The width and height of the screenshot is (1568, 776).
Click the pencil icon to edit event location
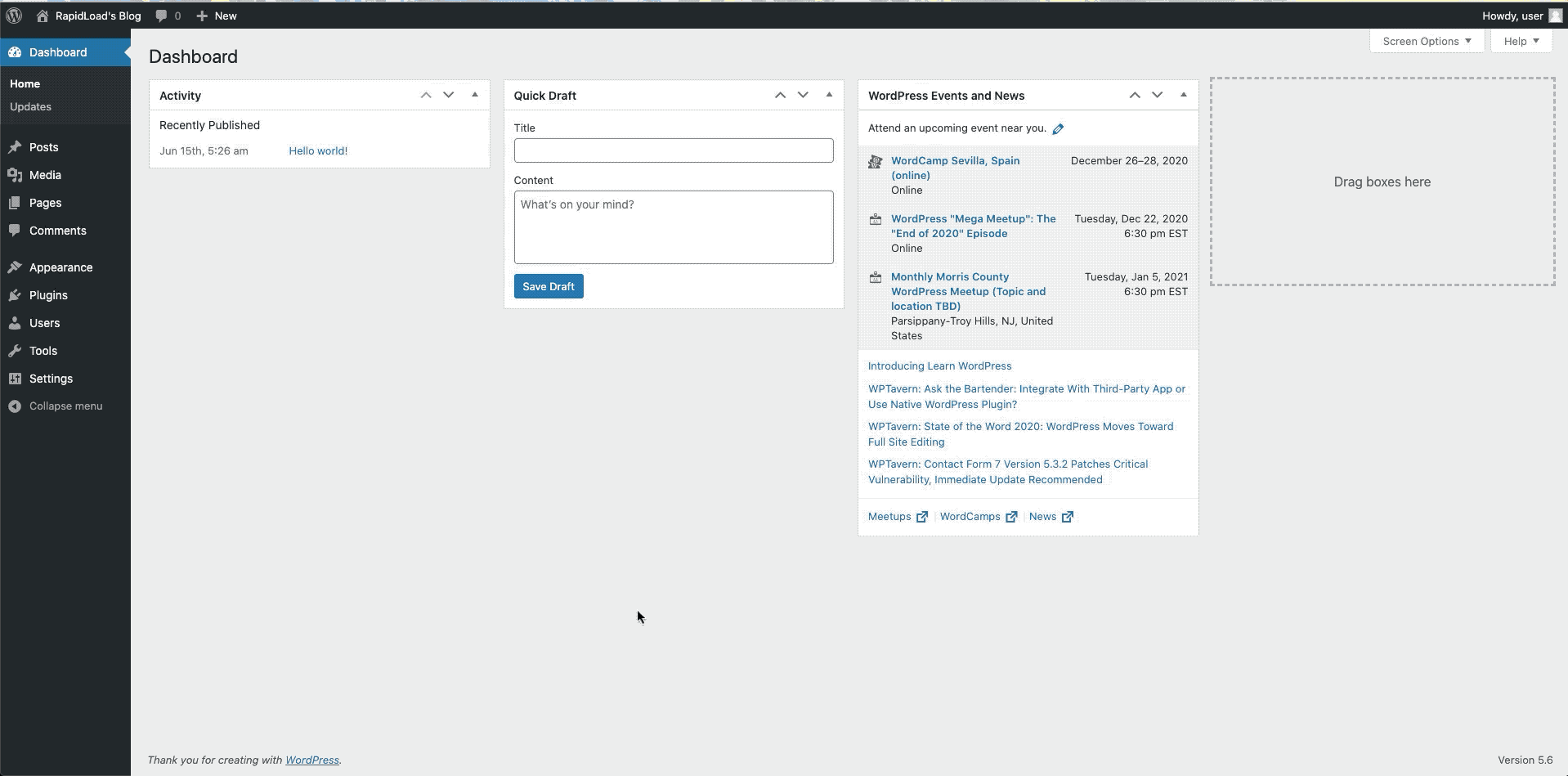(1058, 129)
